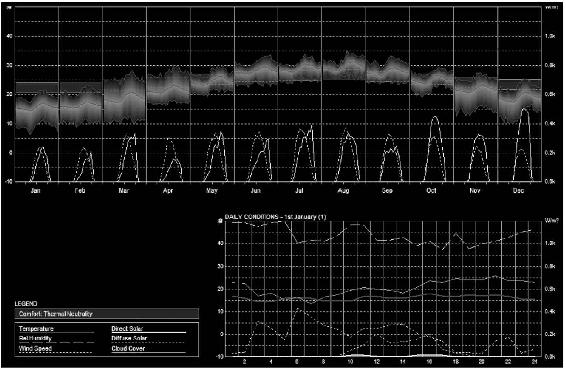This screenshot has height=370, width=566.
Task: Select the Mar month label
Action: [123, 190]
